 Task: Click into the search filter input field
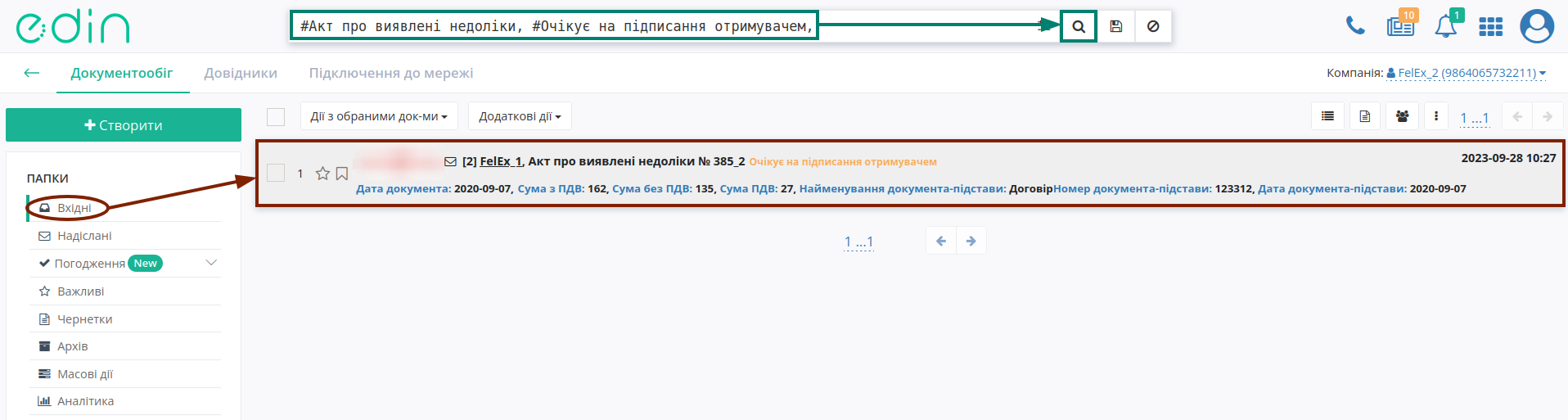point(554,26)
